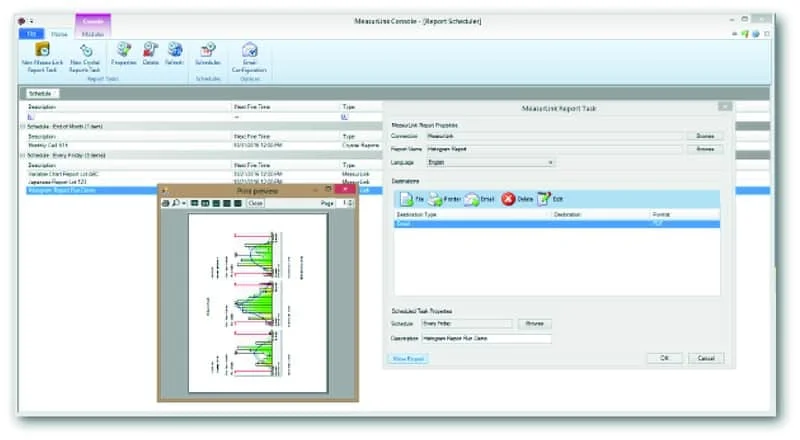Screen dimensions: 800x440
Task: Add a File destination
Action: click(x=412, y=199)
